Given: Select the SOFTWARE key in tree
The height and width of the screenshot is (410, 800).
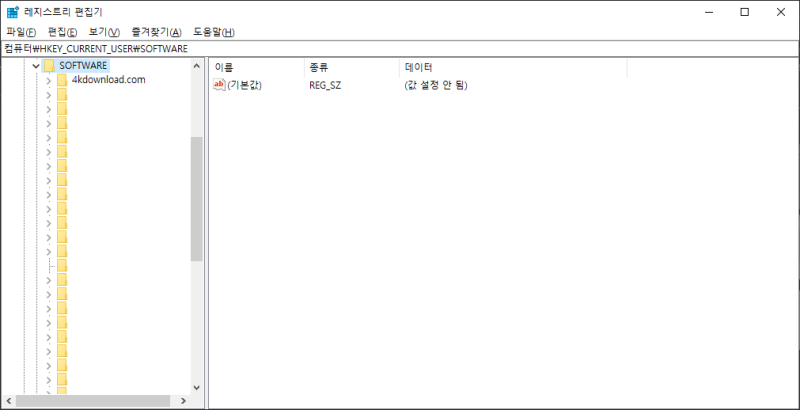Looking at the screenshot, I should [x=83, y=65].
